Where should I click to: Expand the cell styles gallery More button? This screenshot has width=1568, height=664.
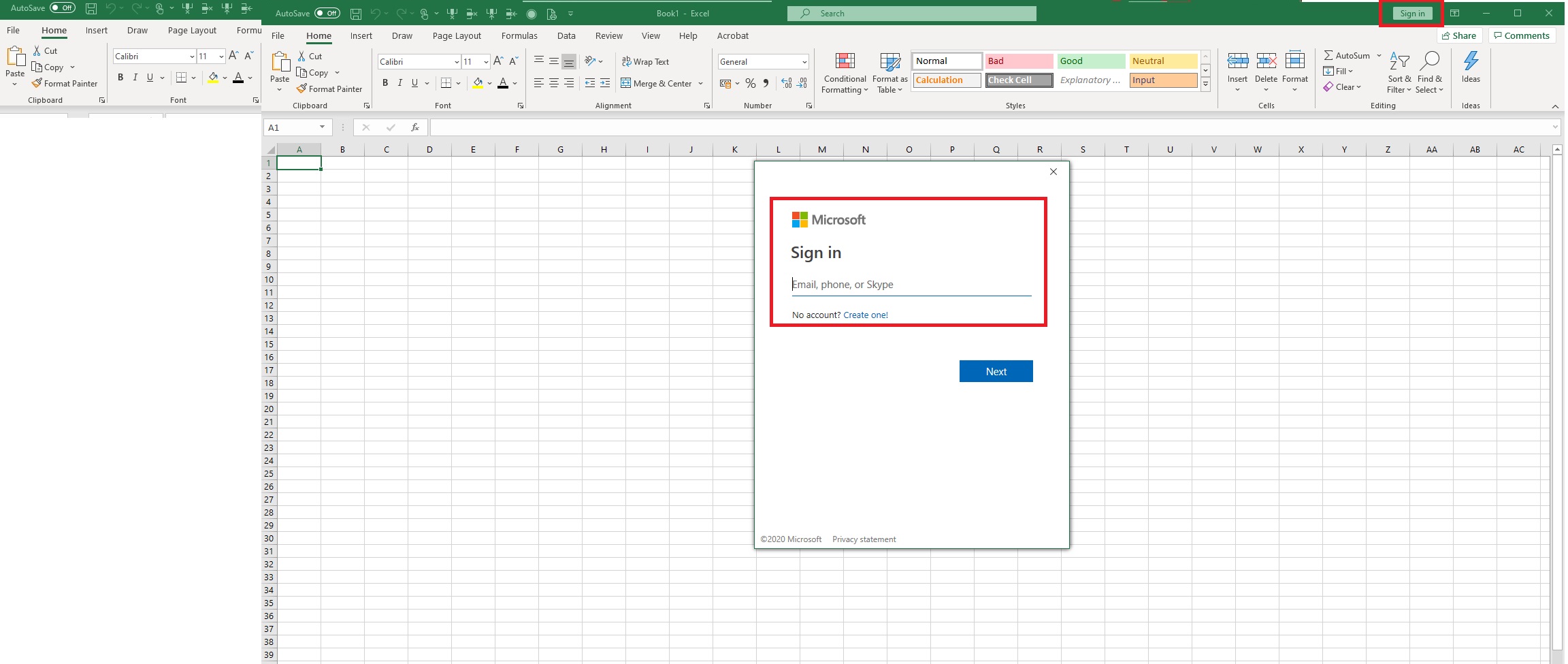[1205, 84]
